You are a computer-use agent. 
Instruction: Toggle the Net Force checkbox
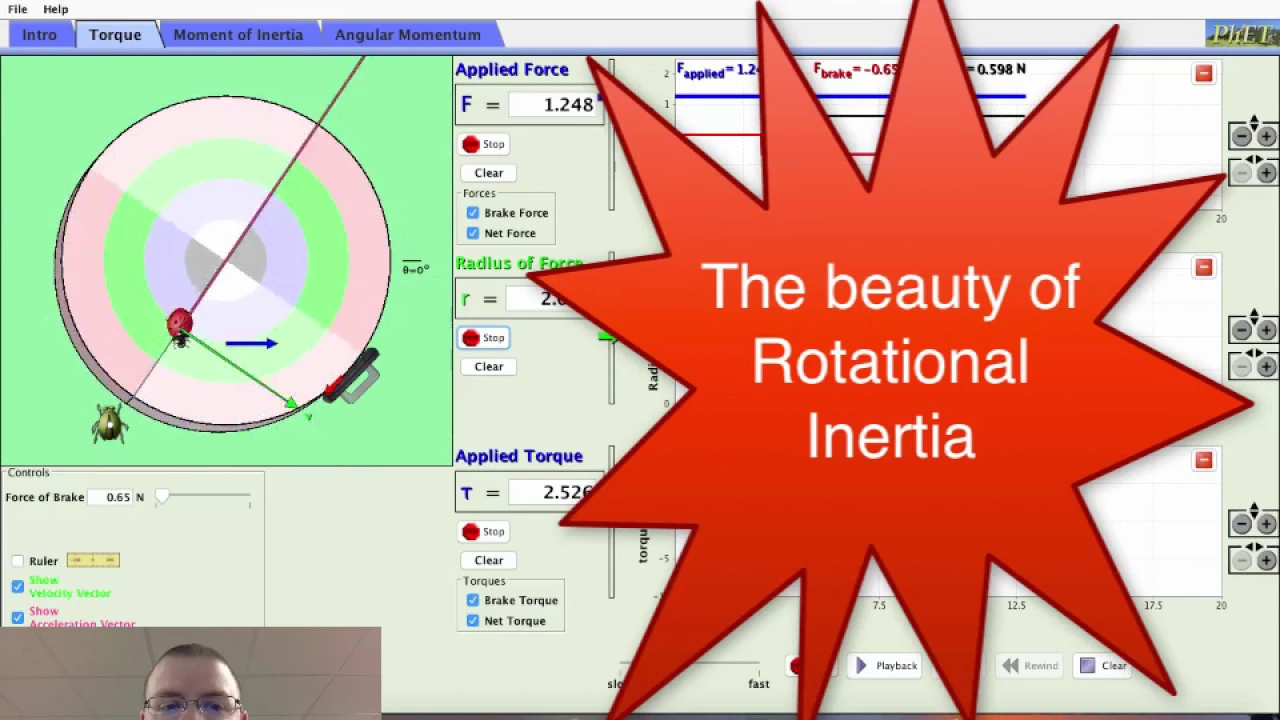point(473,233)
